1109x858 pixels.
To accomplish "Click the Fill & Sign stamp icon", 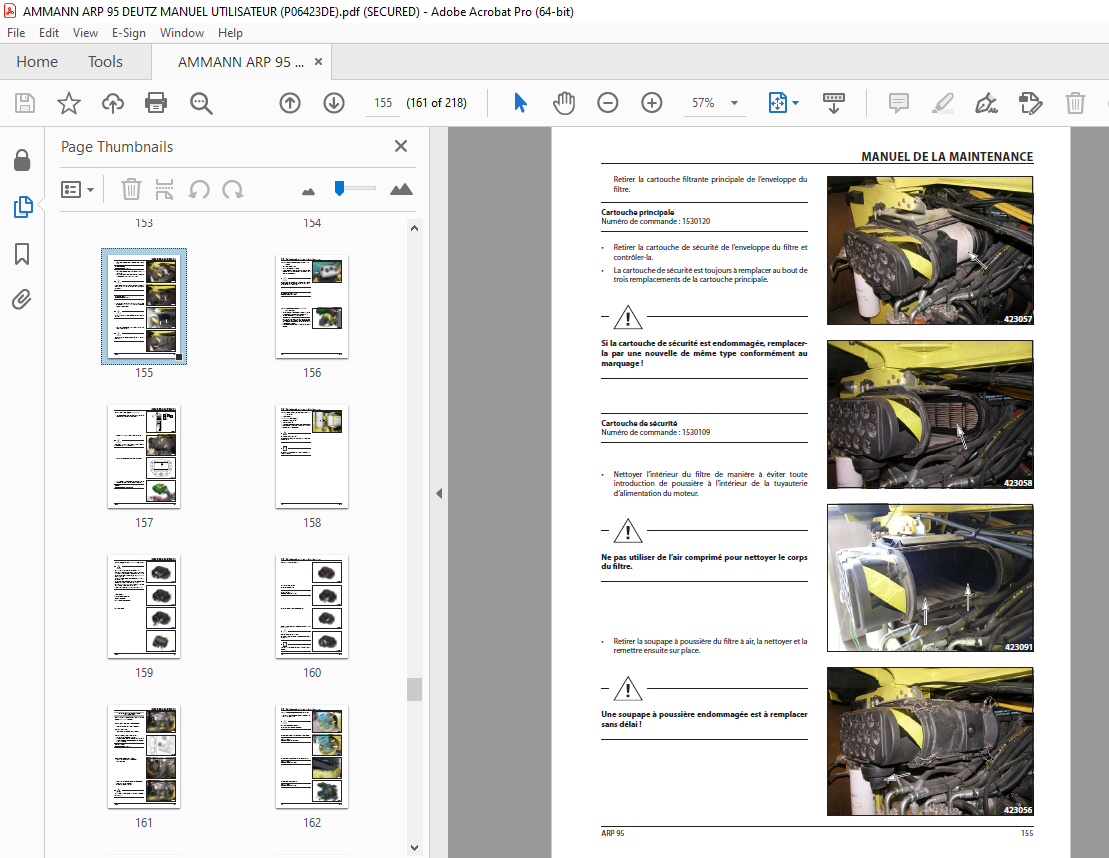I will (x=1030, y=103).
